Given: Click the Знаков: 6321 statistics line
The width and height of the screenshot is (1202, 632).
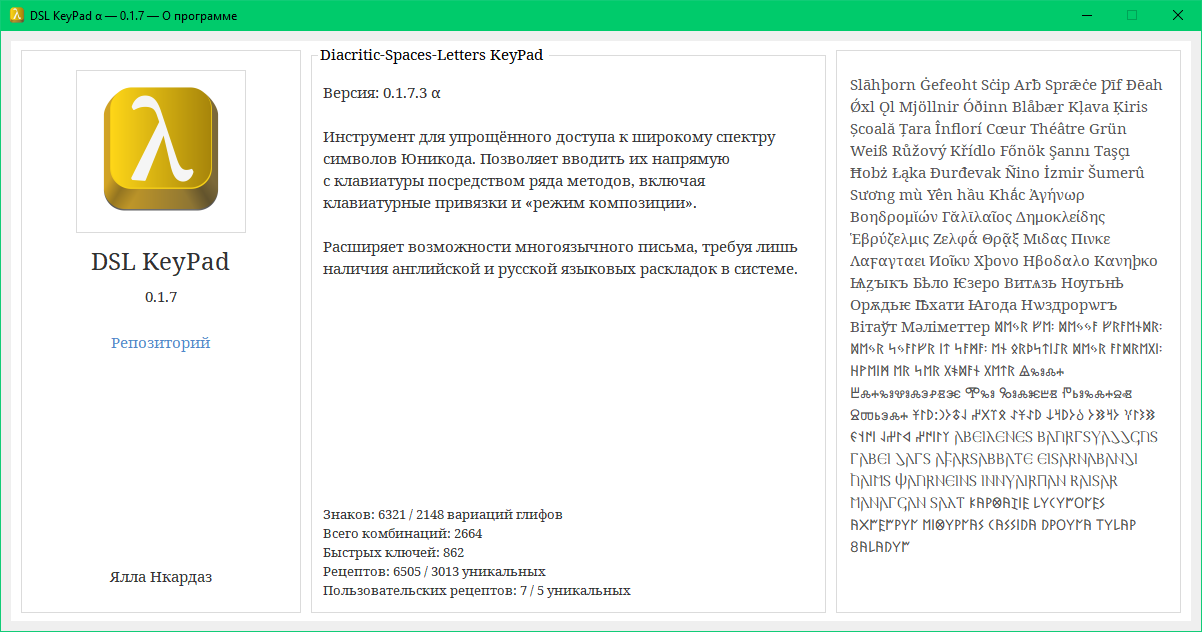Looking at the screenshot, I should click(x=442, y=514).
